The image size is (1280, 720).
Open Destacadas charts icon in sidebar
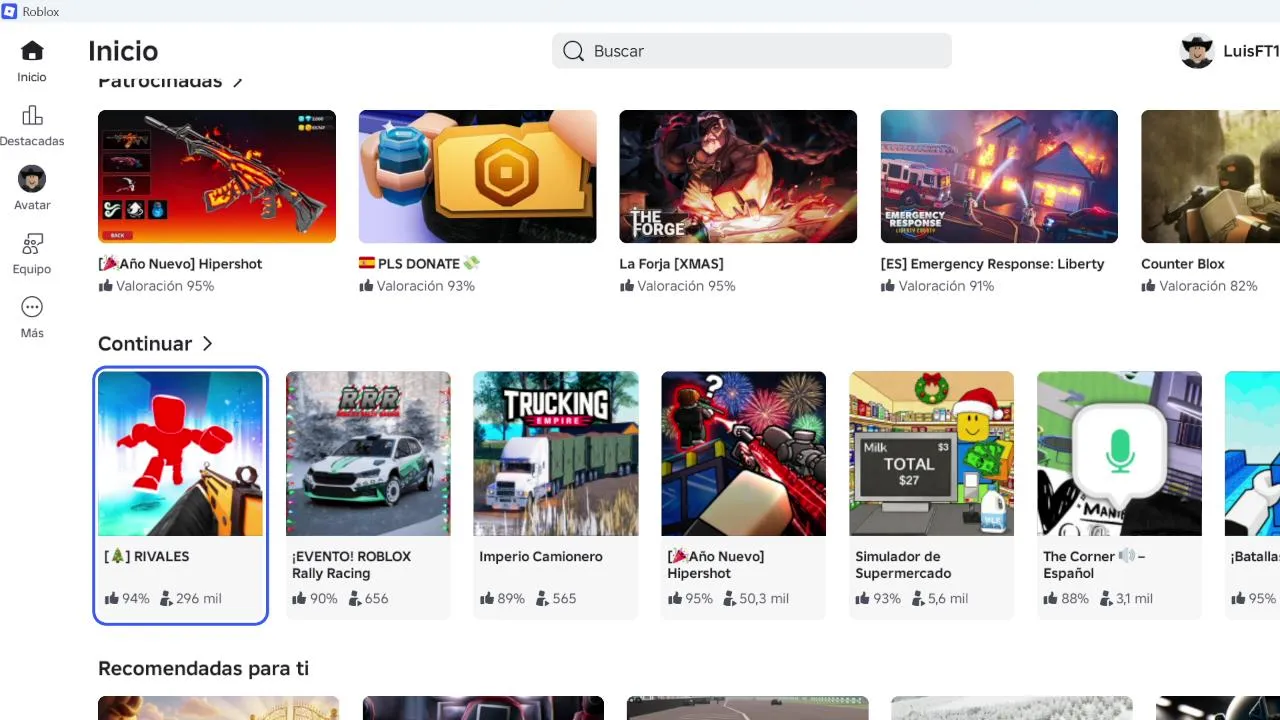[32, 115]
